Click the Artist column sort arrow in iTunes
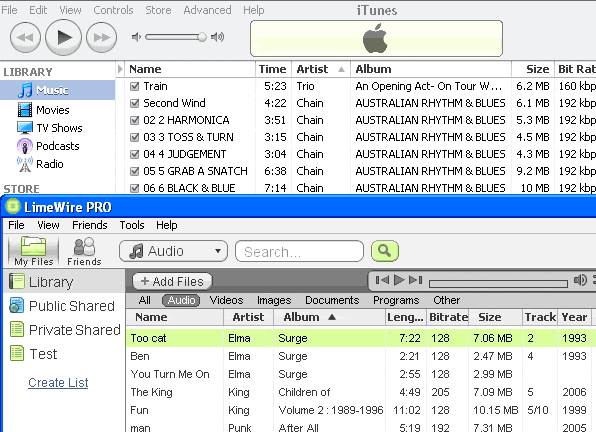 (x=341, y=69)
